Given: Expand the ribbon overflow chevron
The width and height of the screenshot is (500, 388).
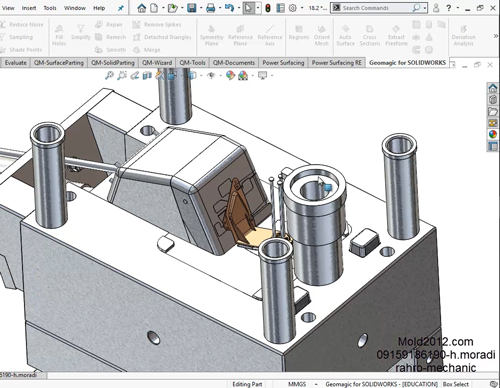Looking at the screenshot, I should click(x=496, y=36).
